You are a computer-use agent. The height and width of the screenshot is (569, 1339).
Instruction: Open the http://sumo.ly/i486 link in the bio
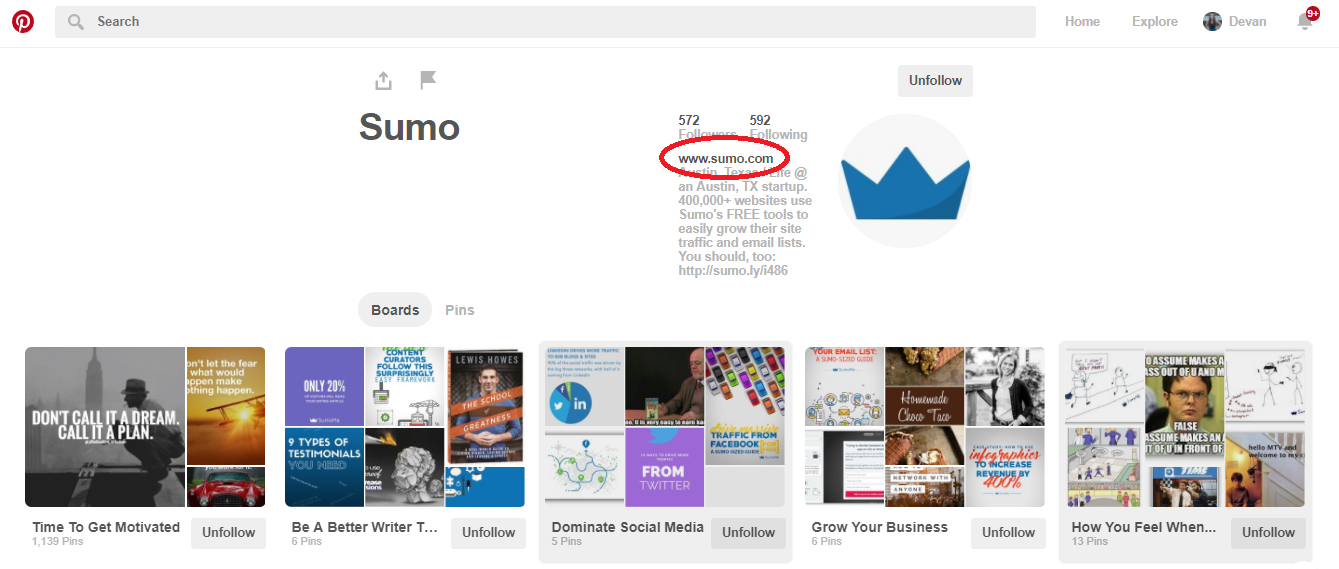click(x=733, y=270)
